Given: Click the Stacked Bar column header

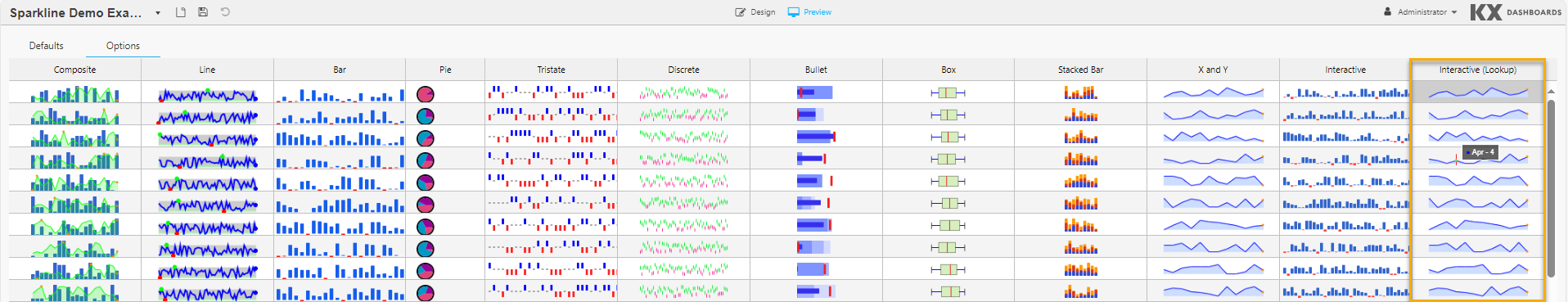Looking at the screenshot, I should click(1081, 70).
